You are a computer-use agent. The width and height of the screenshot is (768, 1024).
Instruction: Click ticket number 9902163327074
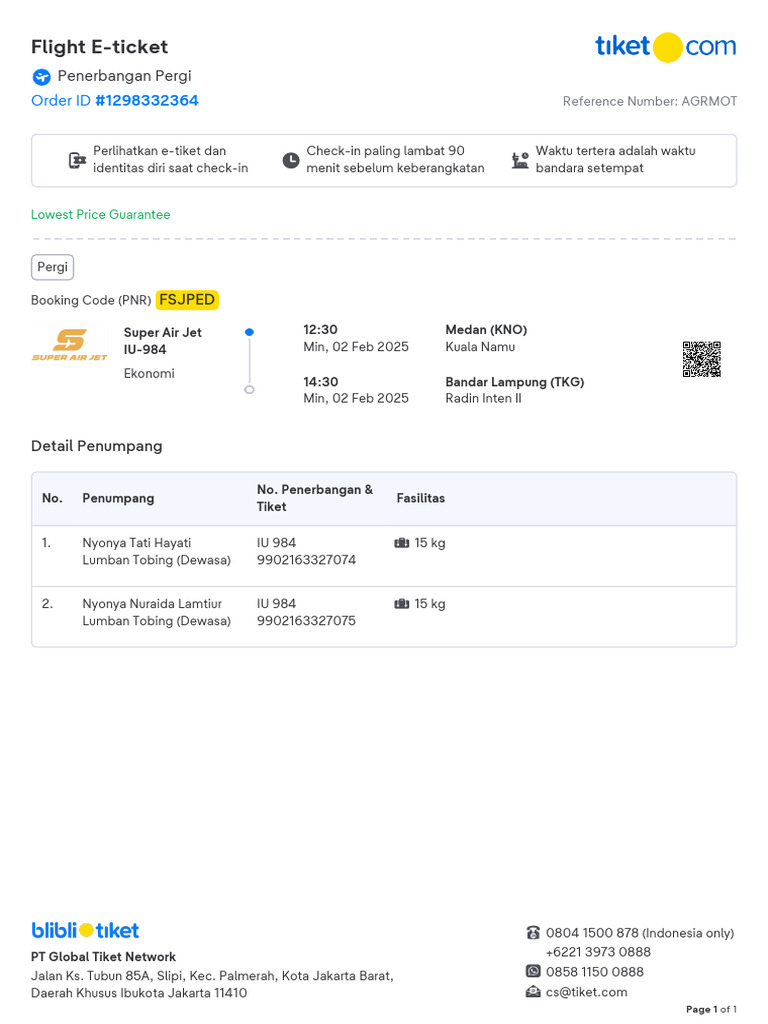tap(306, 560)
